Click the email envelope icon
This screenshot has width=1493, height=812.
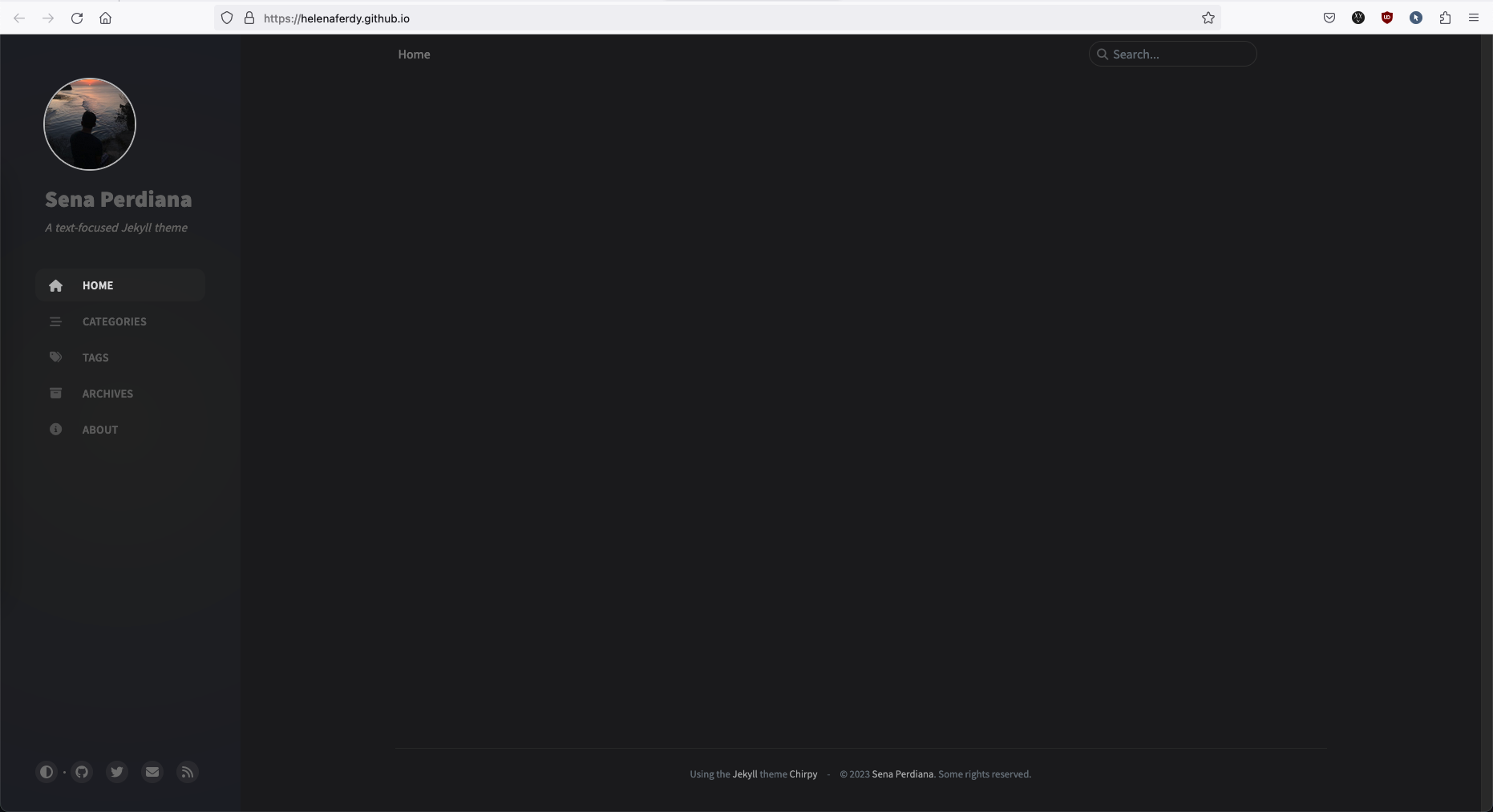click(152, 772)
